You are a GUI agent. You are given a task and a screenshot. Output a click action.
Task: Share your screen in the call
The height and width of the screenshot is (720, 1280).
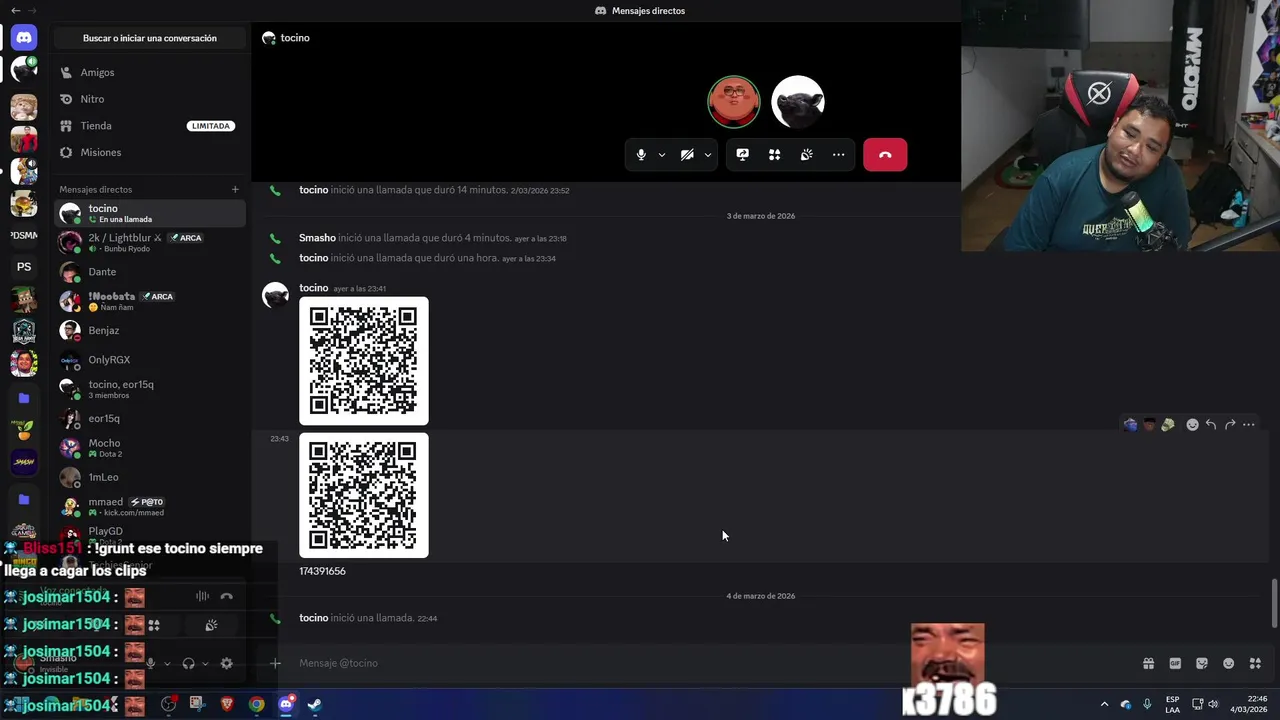pyautogui.click(x=742, y=155)
